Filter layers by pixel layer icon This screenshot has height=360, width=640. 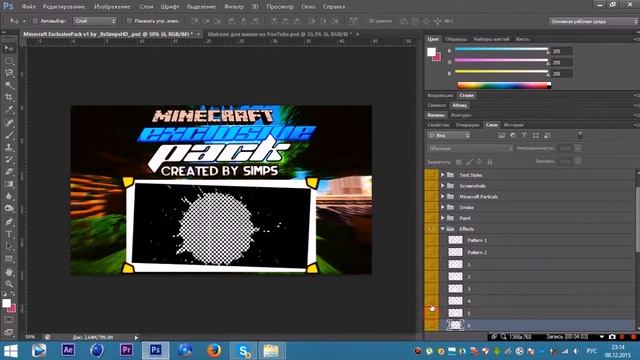502,135
